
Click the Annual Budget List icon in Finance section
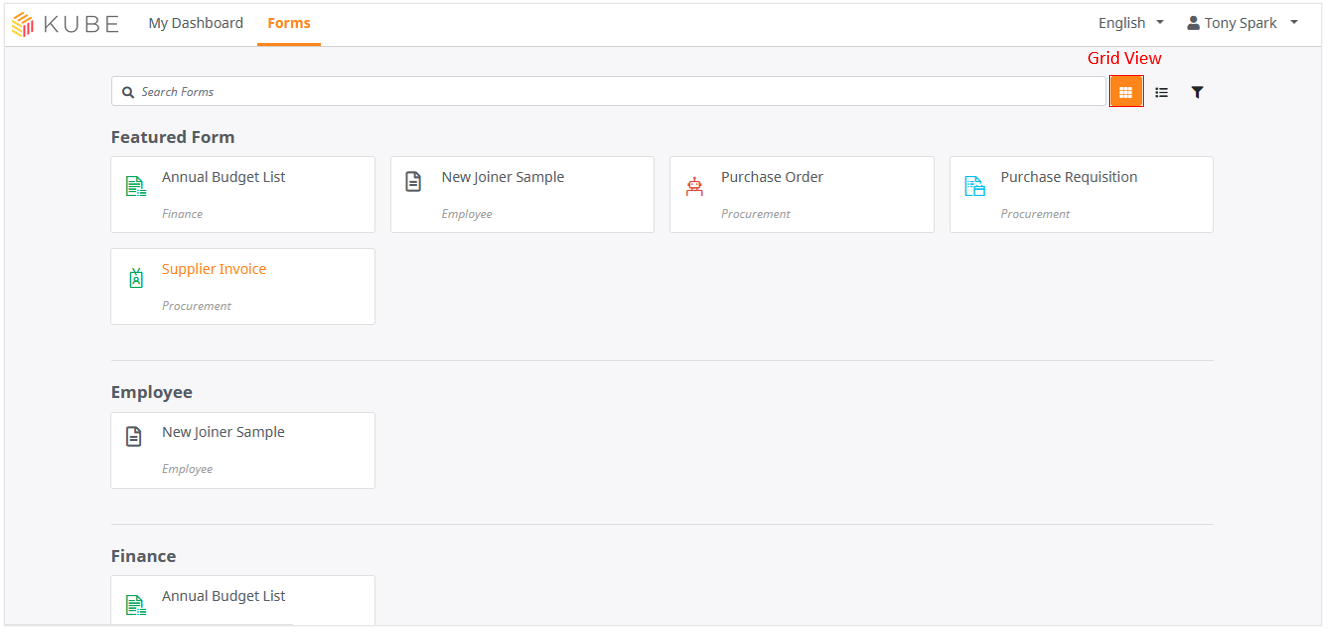(135, 605)
